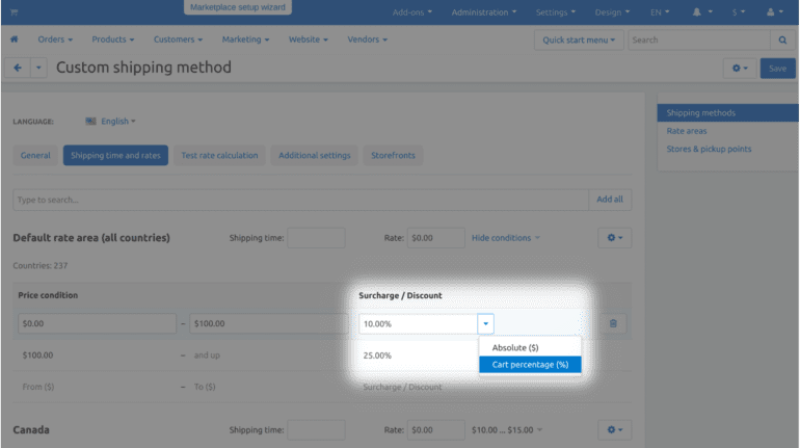Expand the English language dropdown
This screenshot has width=800, height=448.
tap(111, 121)
